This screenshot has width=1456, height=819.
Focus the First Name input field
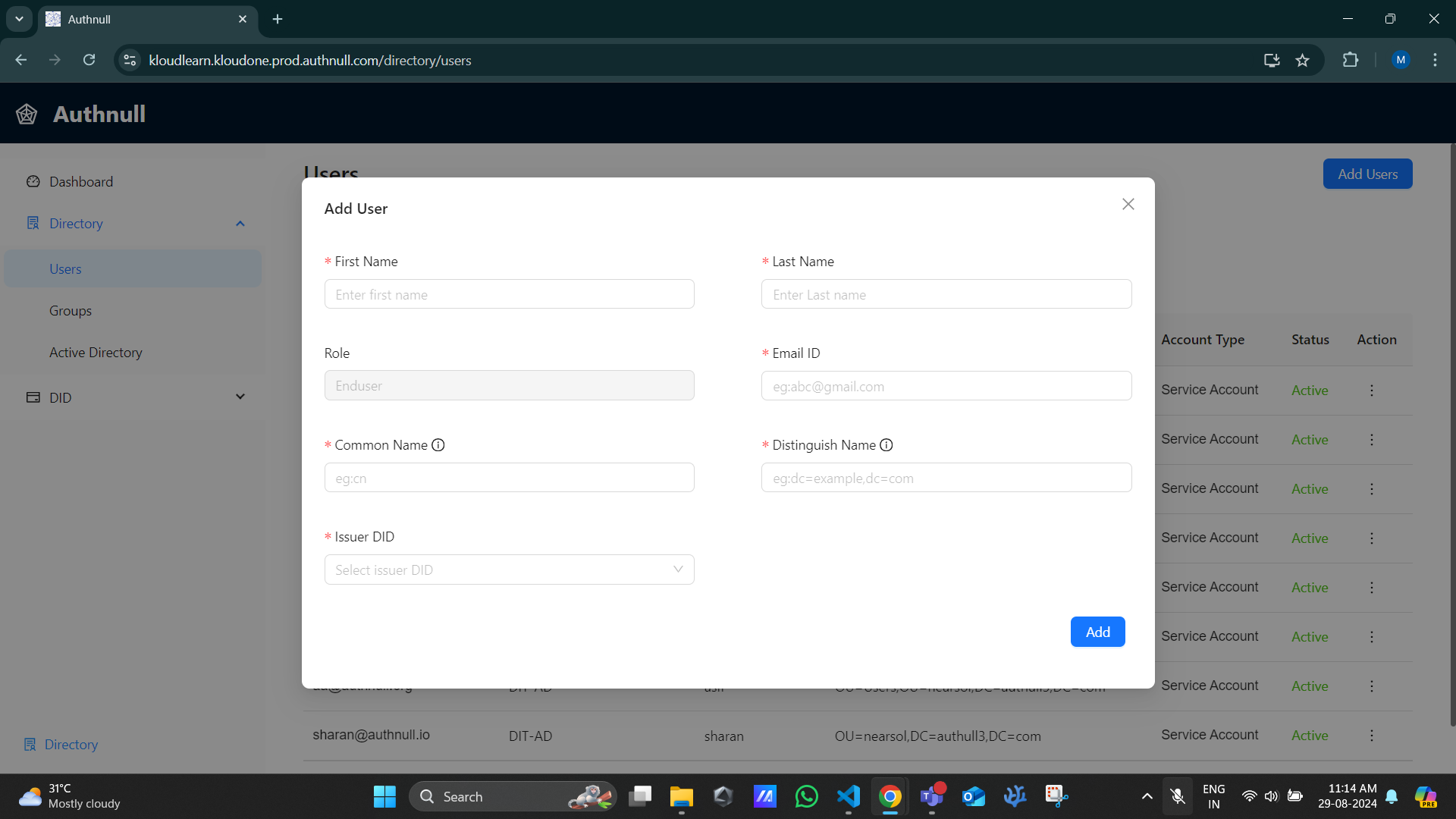[509, 294]
